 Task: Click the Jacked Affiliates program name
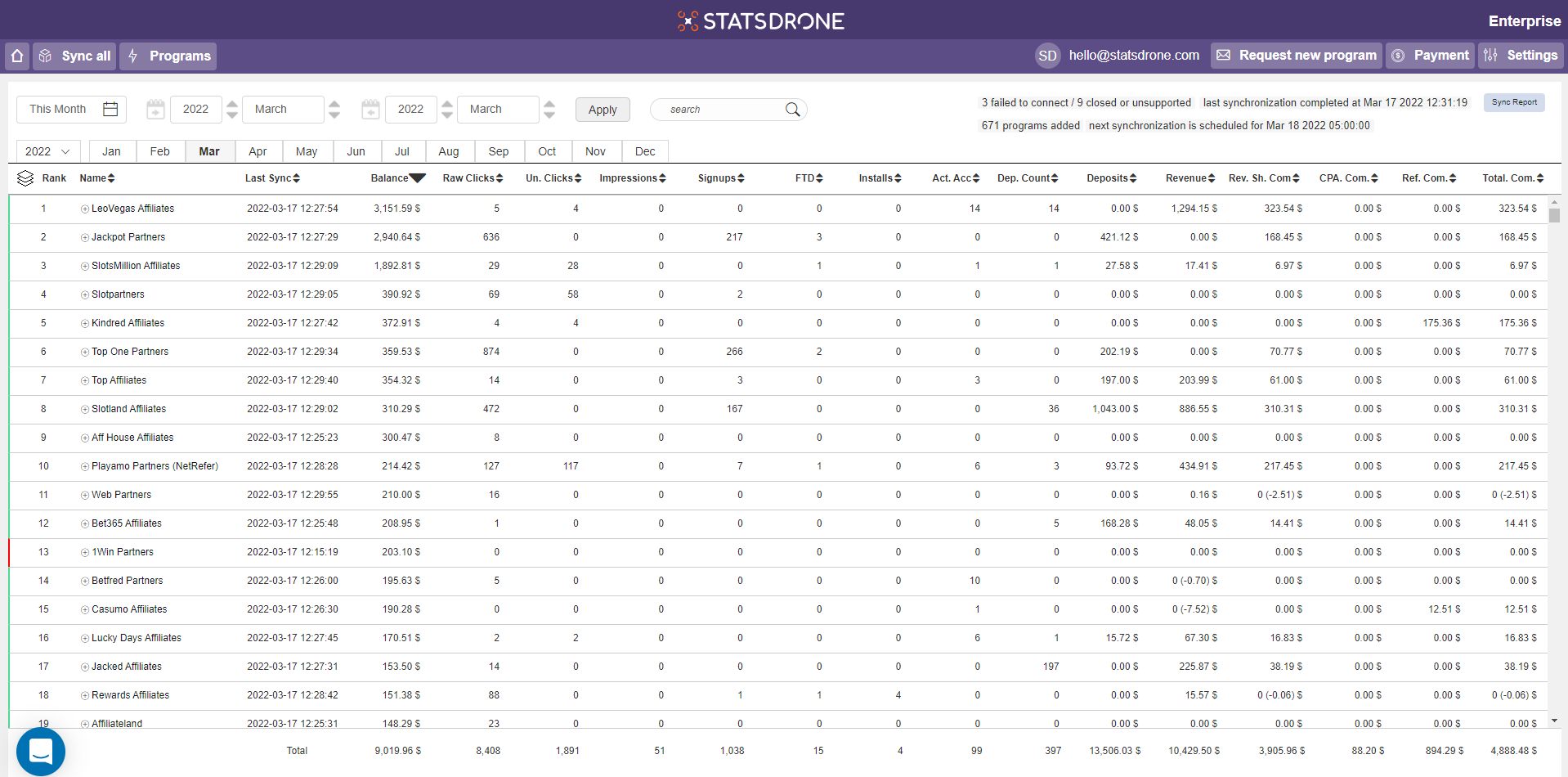coord(127,667)
